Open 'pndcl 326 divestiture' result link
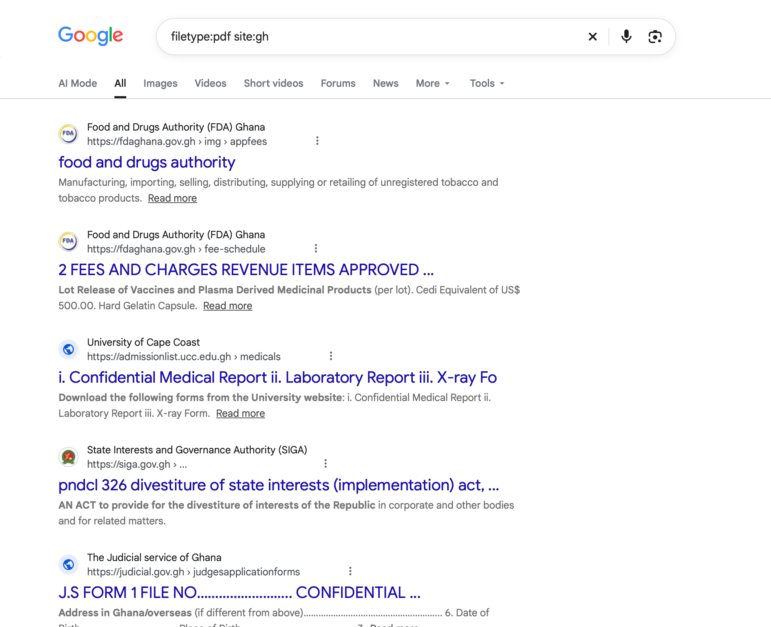The image size is (771, 627). tap(278, 485)
